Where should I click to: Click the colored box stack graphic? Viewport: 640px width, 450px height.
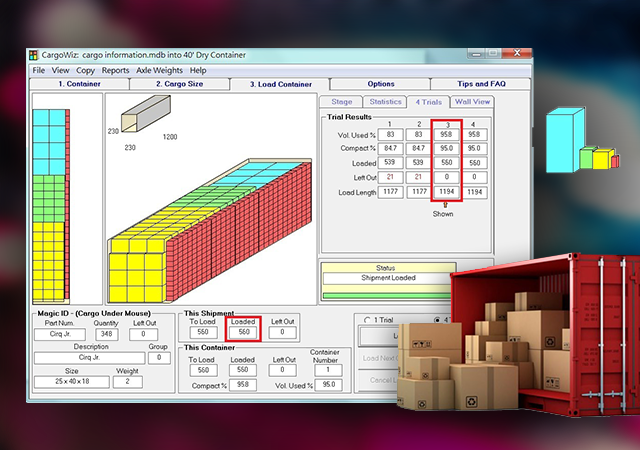(583, 143)
